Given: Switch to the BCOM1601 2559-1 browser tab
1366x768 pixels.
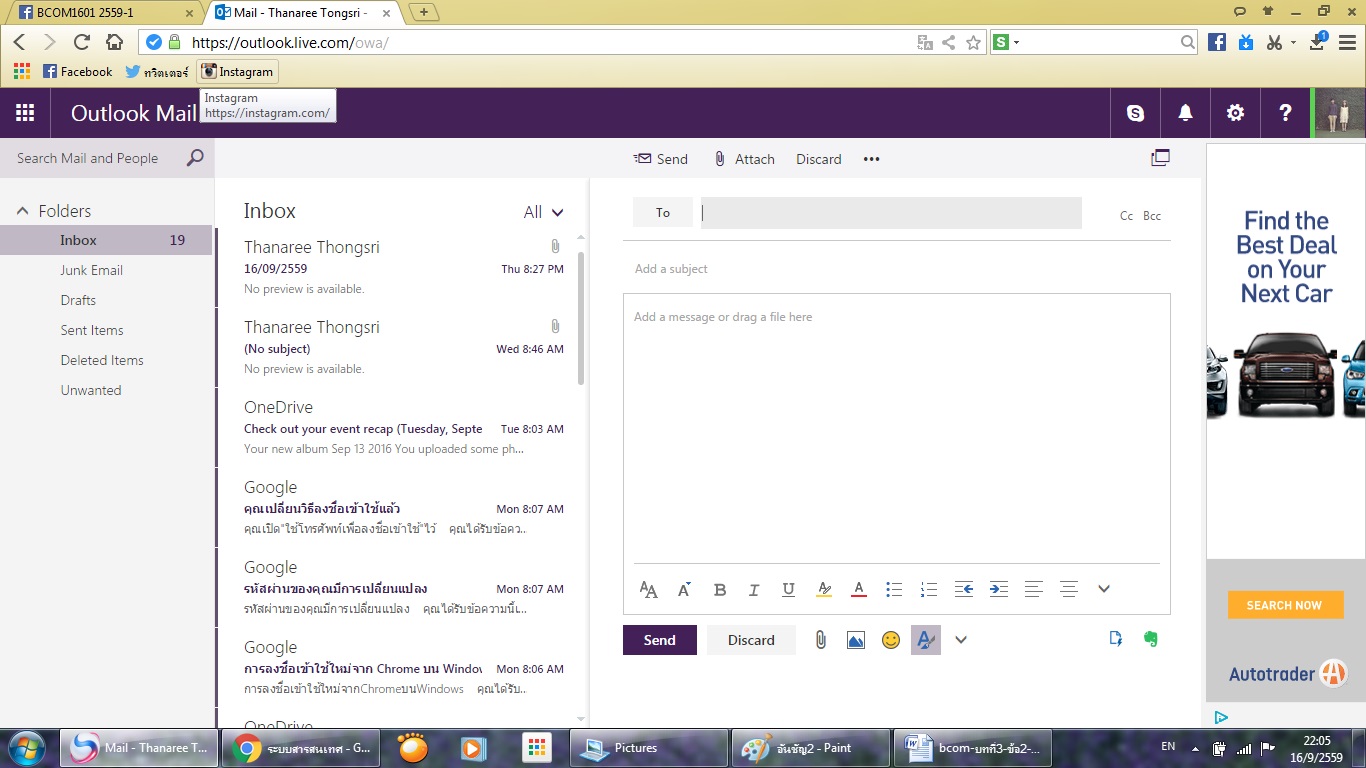Looking at the screenshot, I should 104,12.
